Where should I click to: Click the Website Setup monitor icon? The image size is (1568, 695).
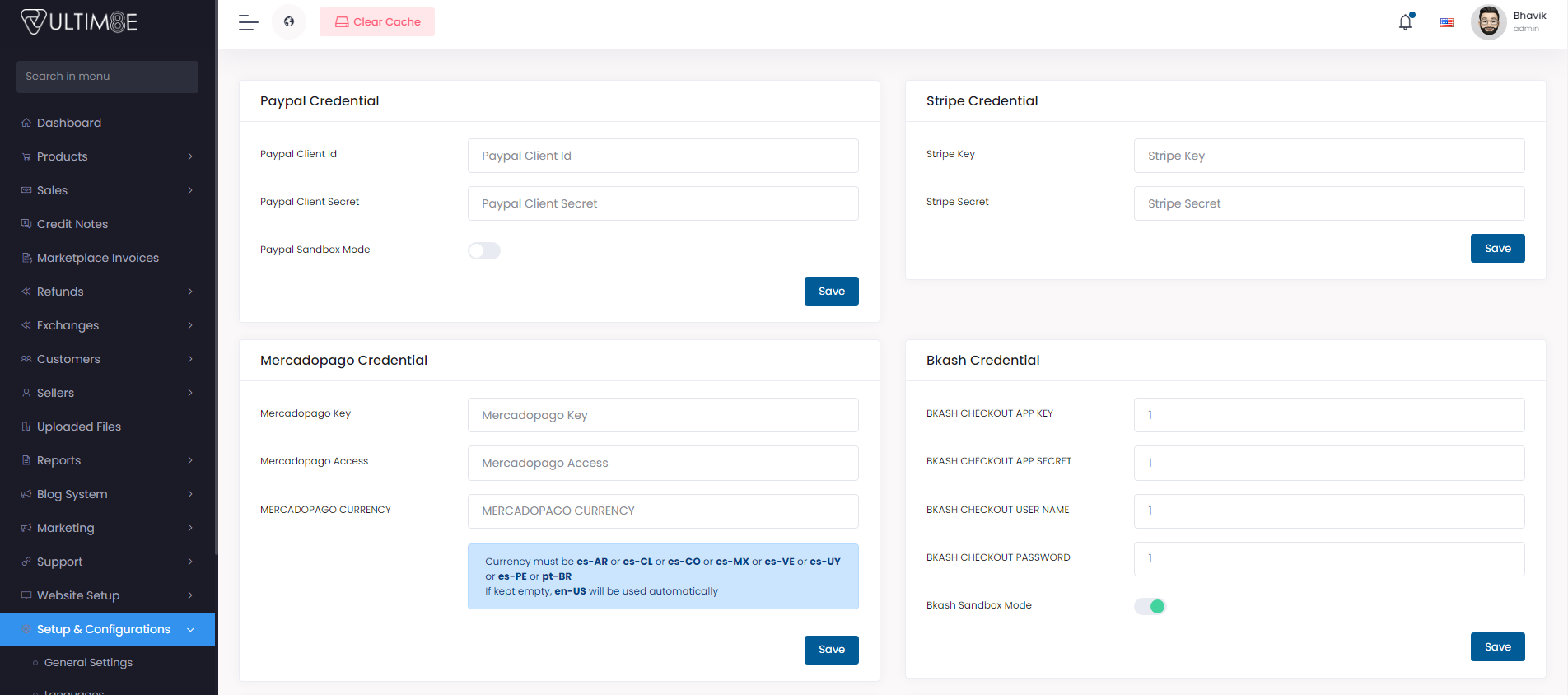tap(26, 595)
